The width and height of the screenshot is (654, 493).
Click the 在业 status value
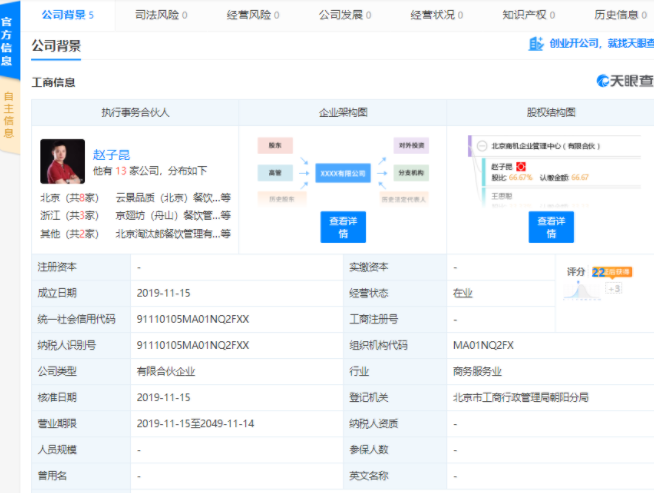coord(463,293)
